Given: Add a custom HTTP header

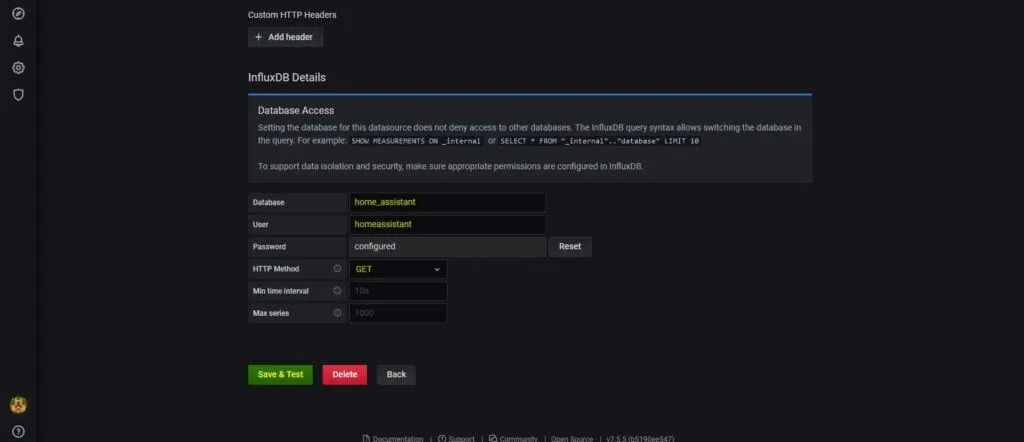Looking at the screenshot, I should (x=285, y=37).
